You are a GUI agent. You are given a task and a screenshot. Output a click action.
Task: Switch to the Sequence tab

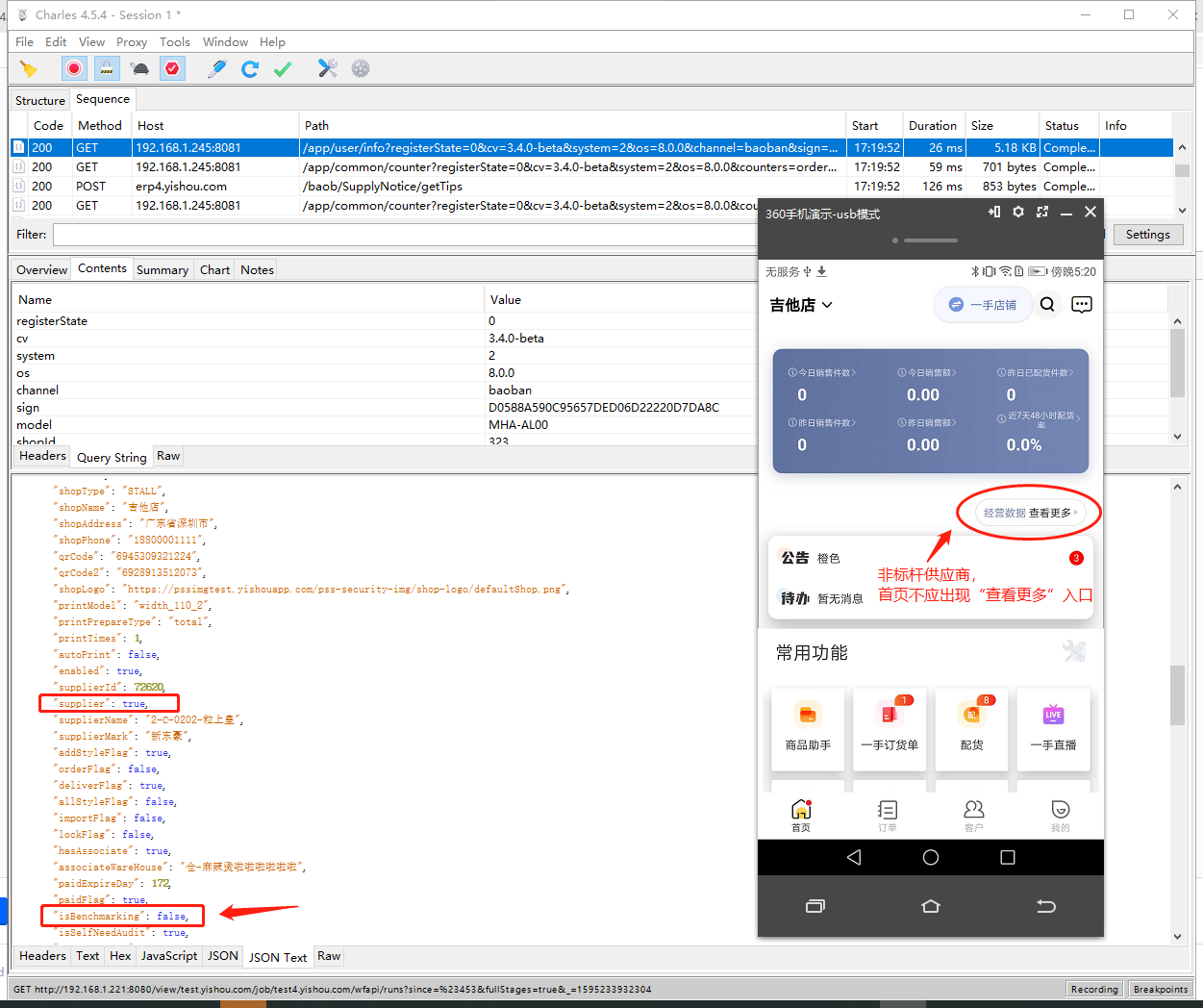(x=103, y=99)
